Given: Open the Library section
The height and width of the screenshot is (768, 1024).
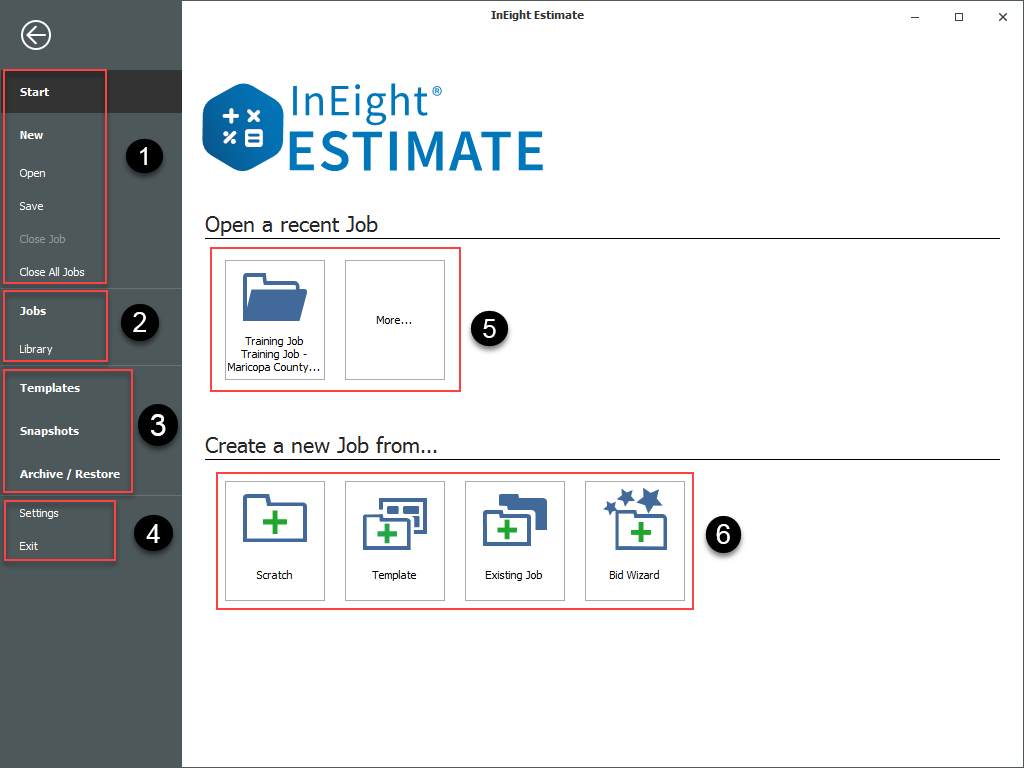Looking at the screenshot, I should point(36,349).
